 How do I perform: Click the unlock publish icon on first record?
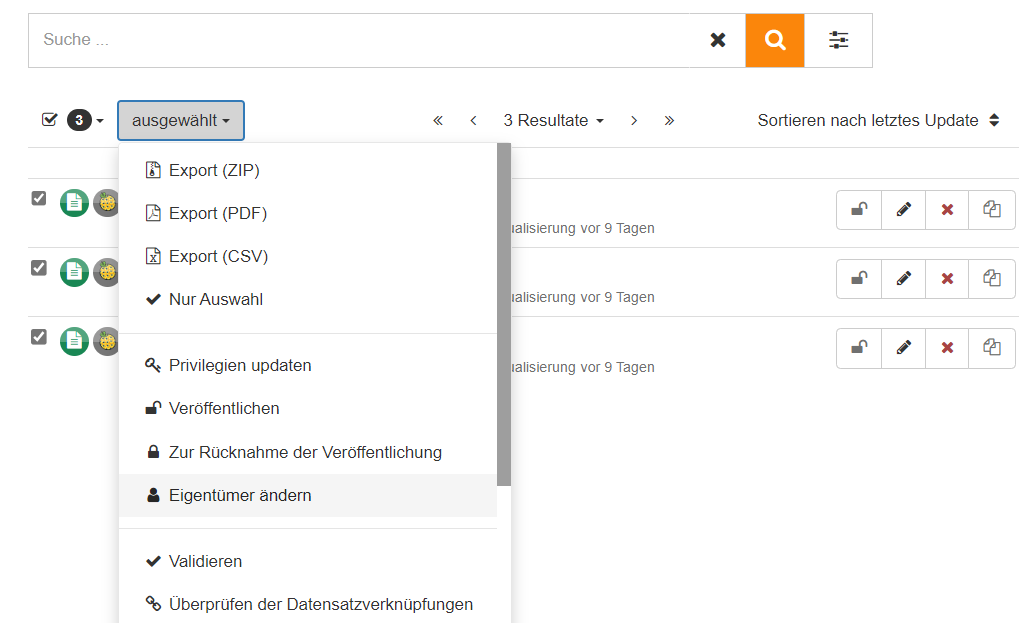coord(858,210)
